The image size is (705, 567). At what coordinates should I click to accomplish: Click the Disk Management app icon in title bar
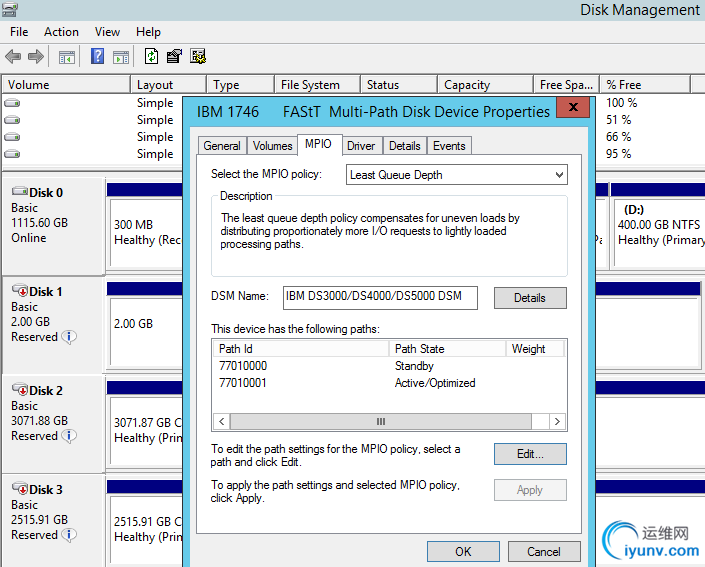(9, 9)
